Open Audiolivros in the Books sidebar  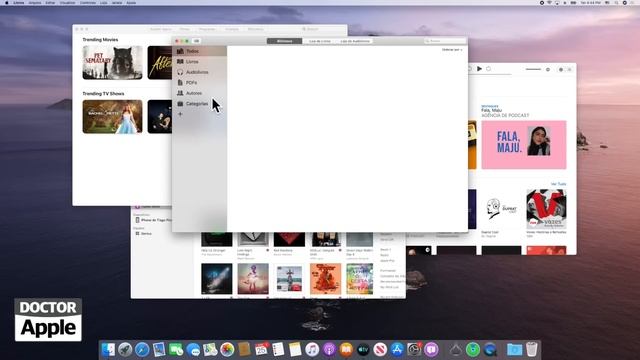pos(199,72)
